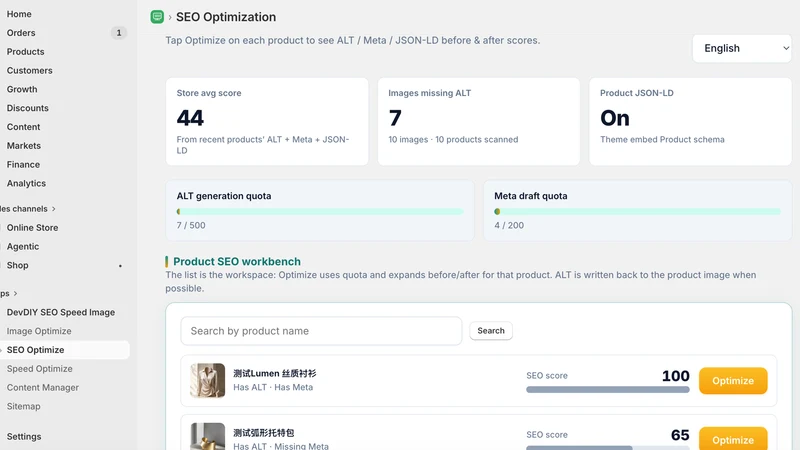Expand the Apps chevron
800x450 pixels.
tap(15, 294)
